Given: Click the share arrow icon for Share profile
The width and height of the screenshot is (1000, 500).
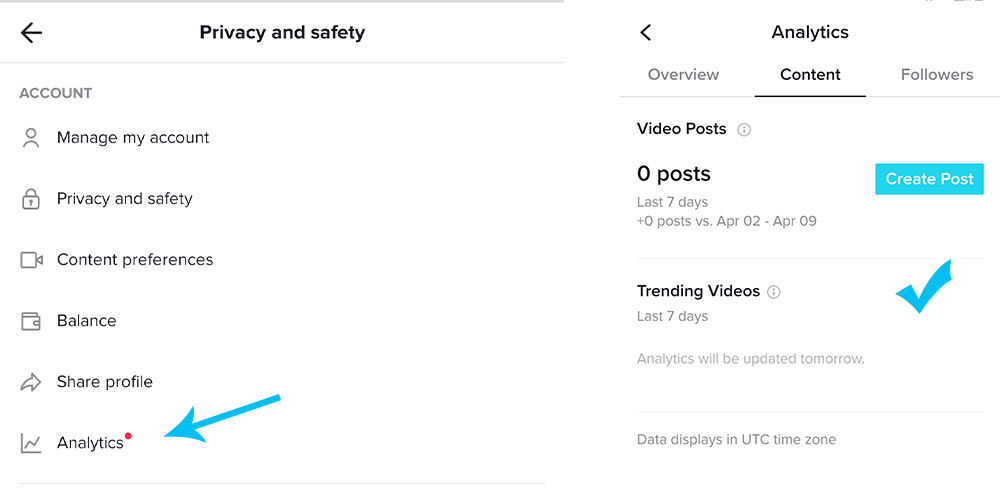Looking at the screenshot, I should 31,382.
